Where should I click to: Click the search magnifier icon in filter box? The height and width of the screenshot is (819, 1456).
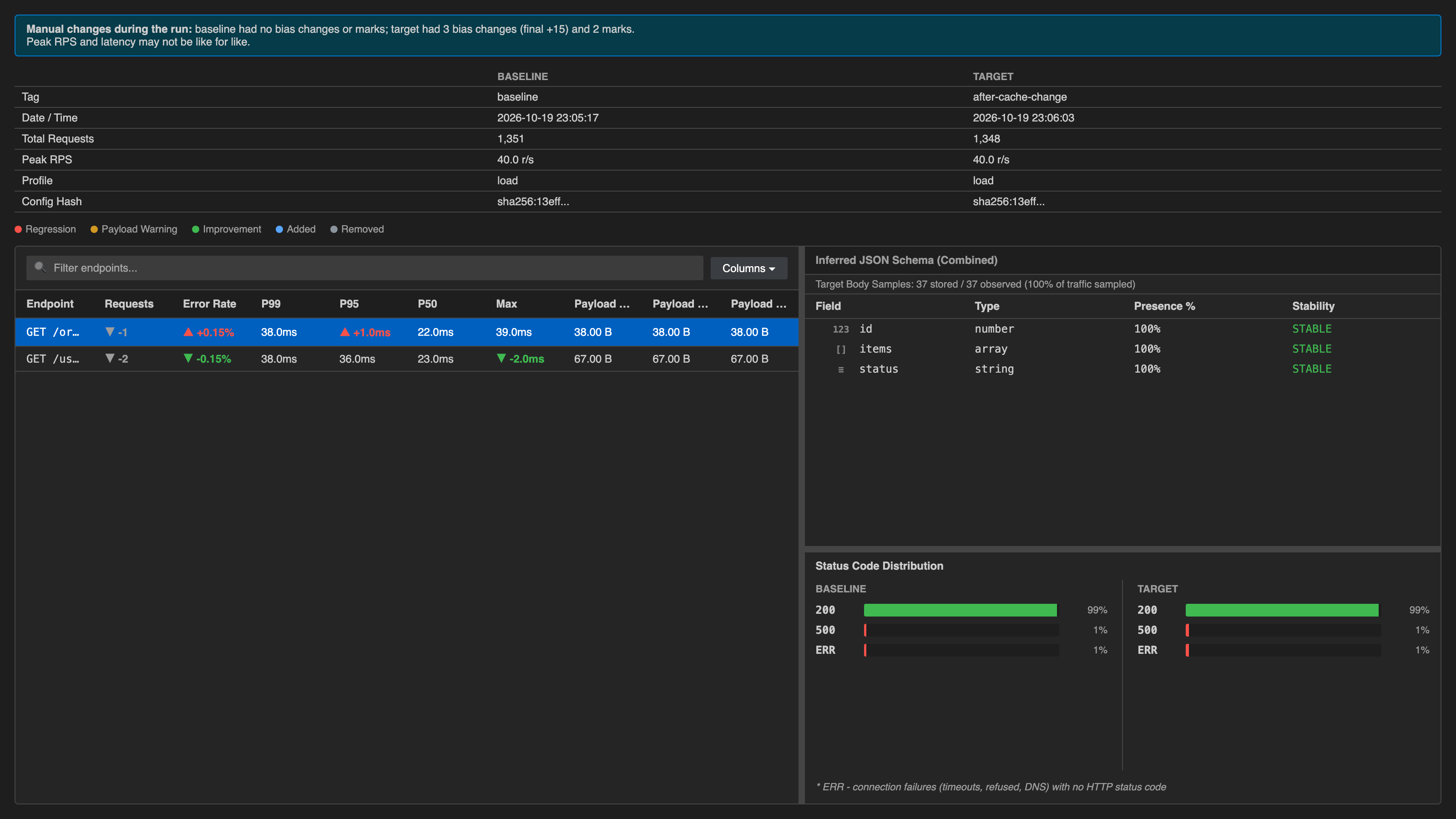click(x=40, y=267)
